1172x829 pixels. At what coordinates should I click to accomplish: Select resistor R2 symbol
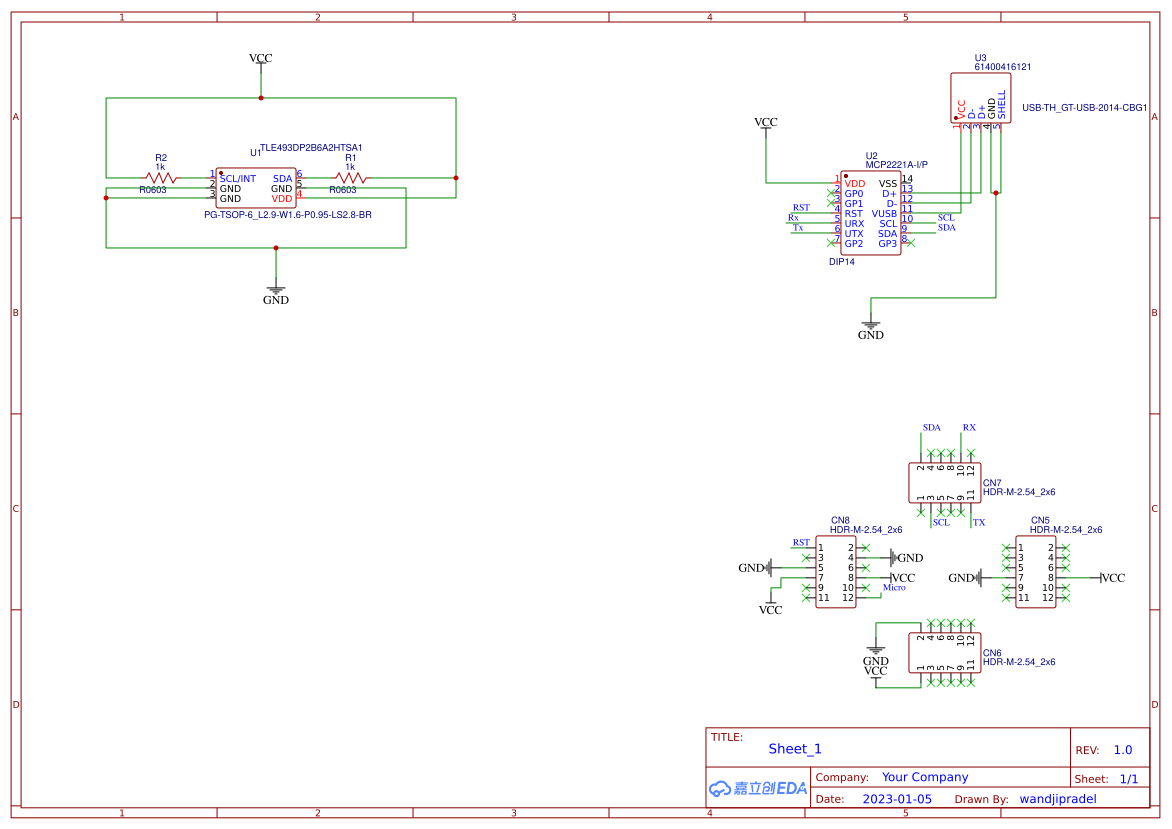pyautogui.click(x=158, y=180)
